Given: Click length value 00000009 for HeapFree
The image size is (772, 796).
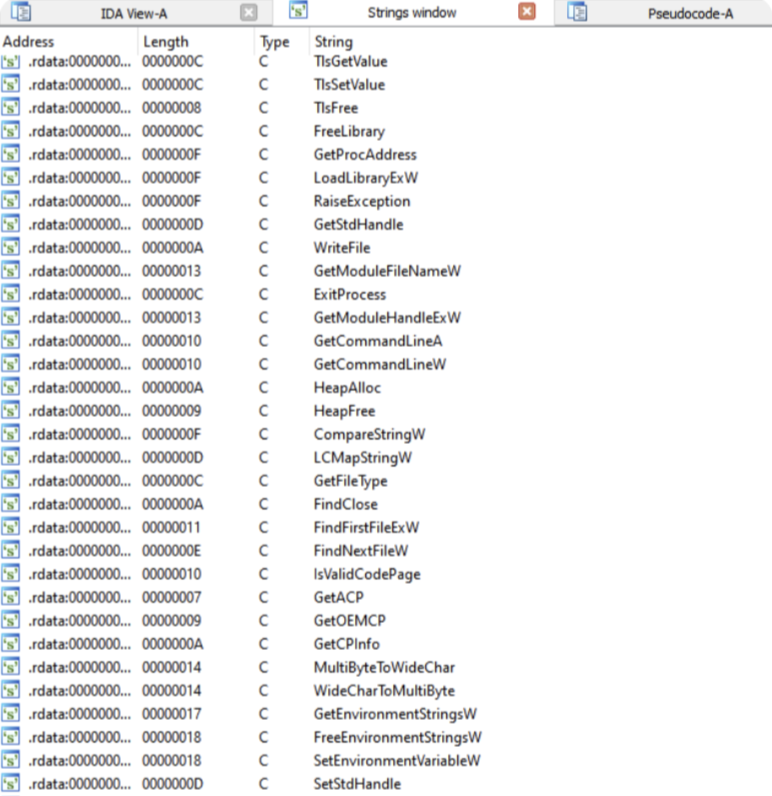Looking at the screenshot, I should pos(172,411).
